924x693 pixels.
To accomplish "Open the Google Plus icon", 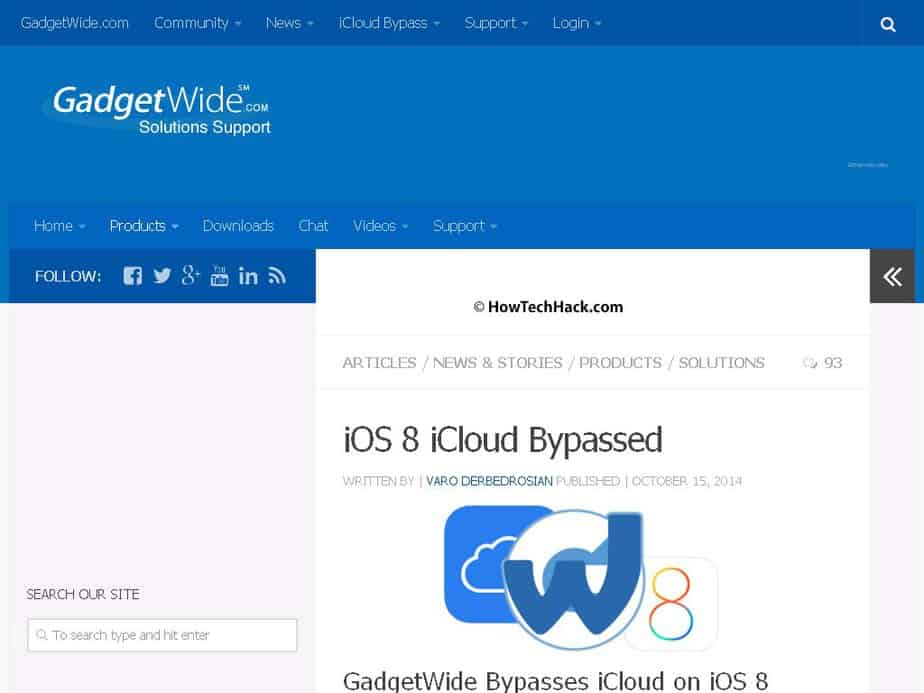I will coord(190,275).
